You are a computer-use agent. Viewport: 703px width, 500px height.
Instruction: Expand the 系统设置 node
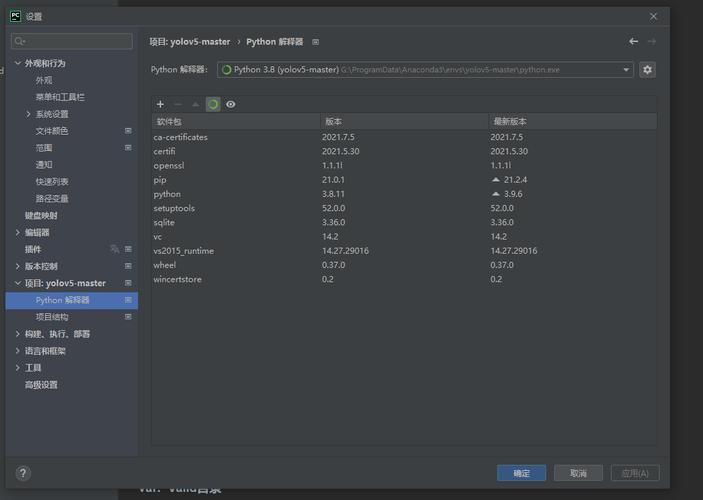pos(28,114)
